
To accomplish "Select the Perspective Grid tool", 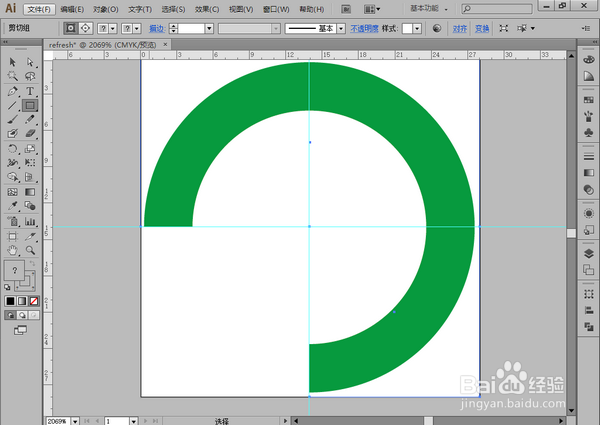I will tap(30, 177).
